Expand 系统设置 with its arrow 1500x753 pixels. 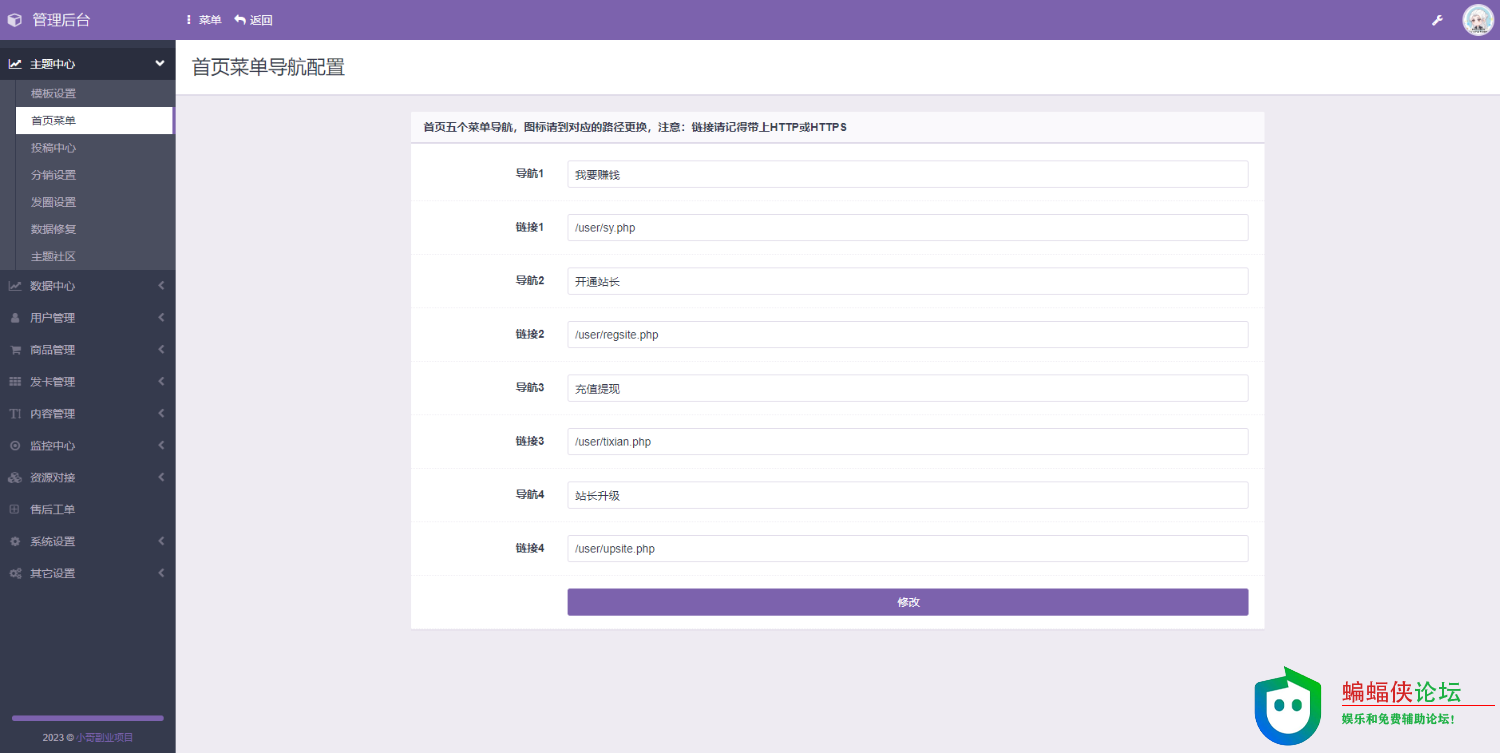point(161,542)
